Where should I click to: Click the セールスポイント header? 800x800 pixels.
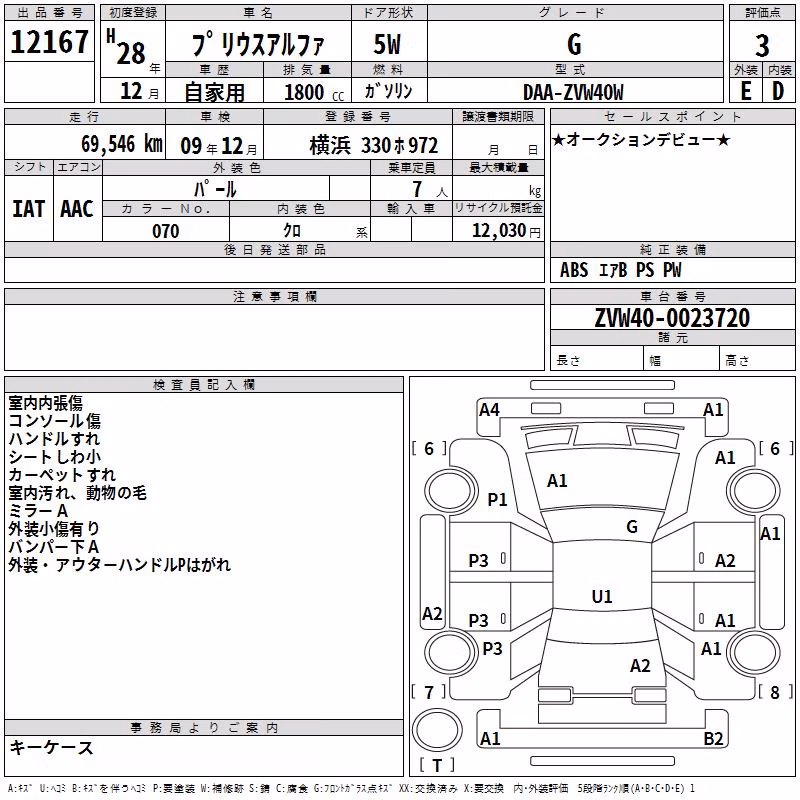click(x=673, y=116)
